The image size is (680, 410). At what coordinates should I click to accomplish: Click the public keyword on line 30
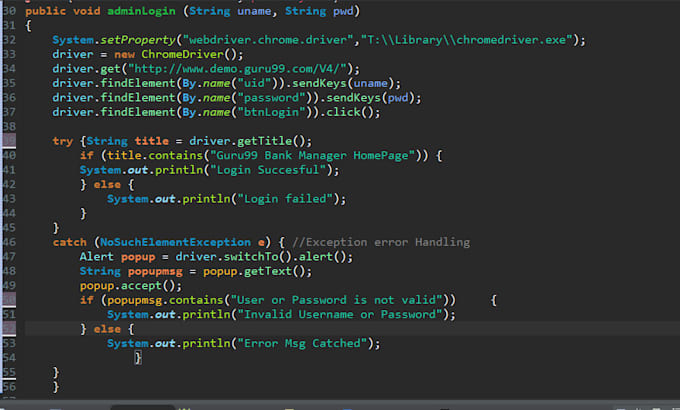pos(46,11)
